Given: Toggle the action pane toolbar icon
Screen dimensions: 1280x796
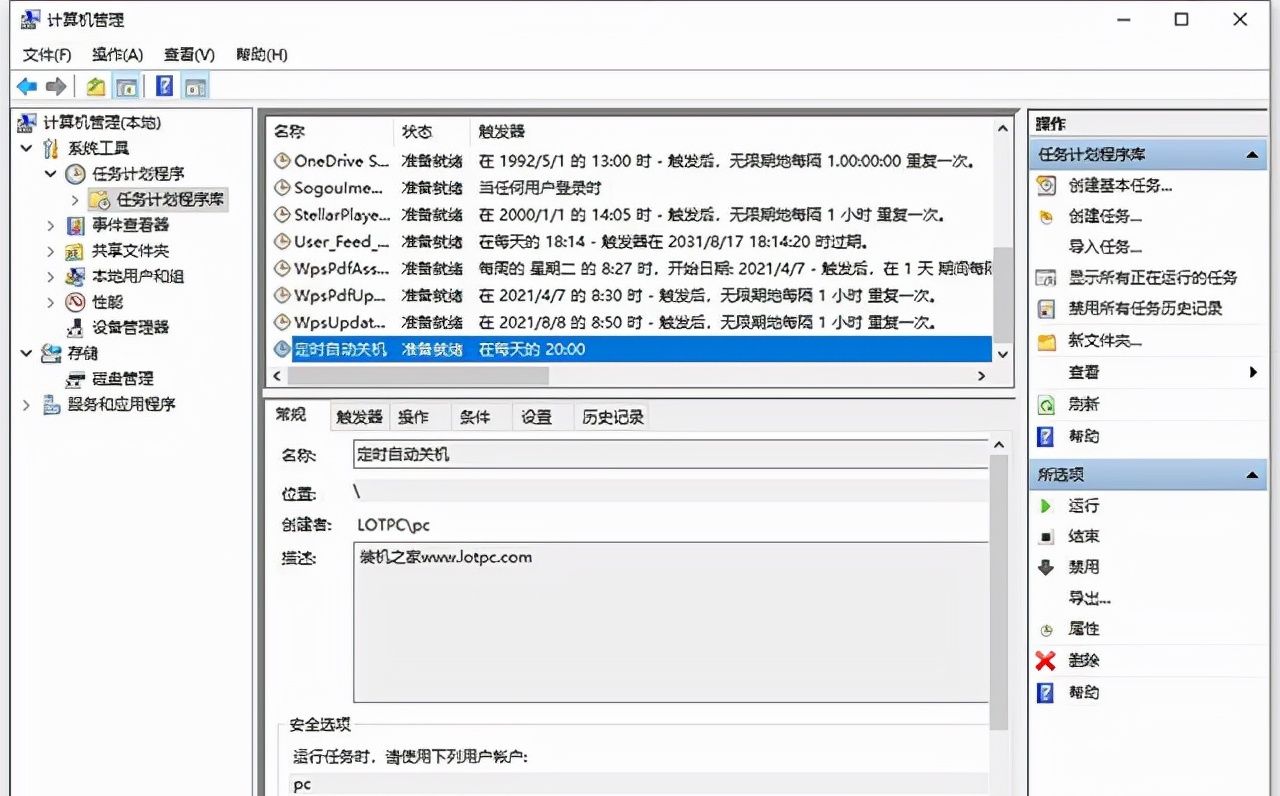Looking at the screenshot, I should point(195,87).
